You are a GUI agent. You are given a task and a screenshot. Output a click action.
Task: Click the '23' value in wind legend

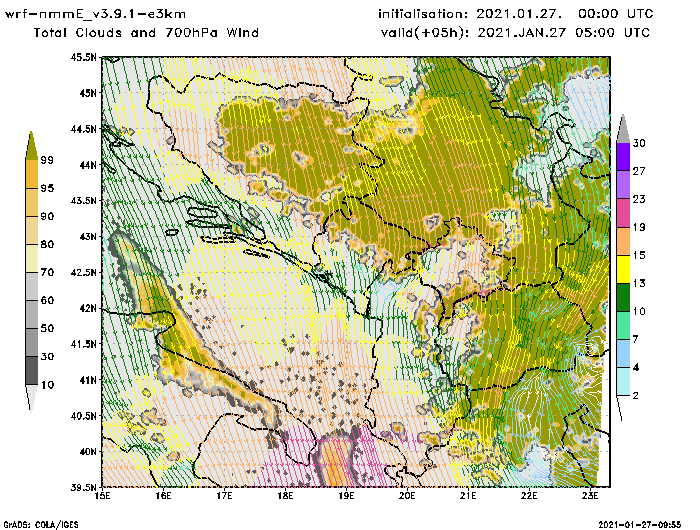639,199
